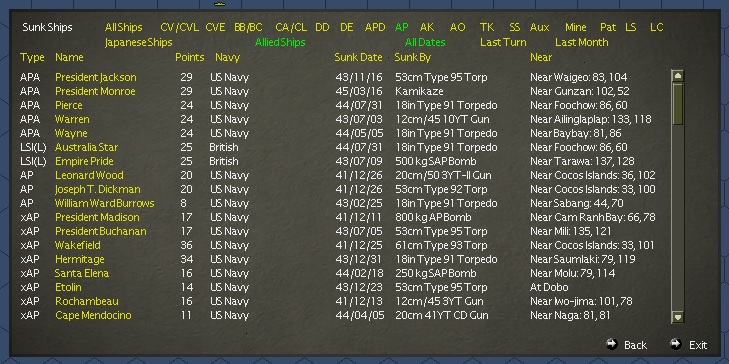Viewport: 729px width, 364px height.
Task: Sort list by Type column header
Action: (32, 58)
